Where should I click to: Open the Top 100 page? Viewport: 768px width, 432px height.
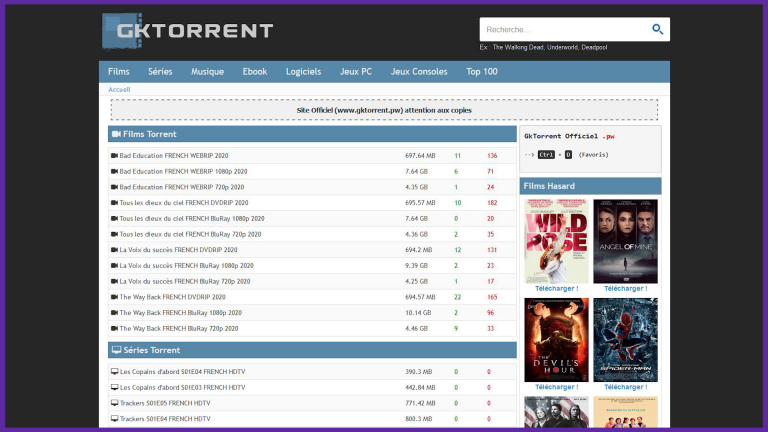coord(481,72)
